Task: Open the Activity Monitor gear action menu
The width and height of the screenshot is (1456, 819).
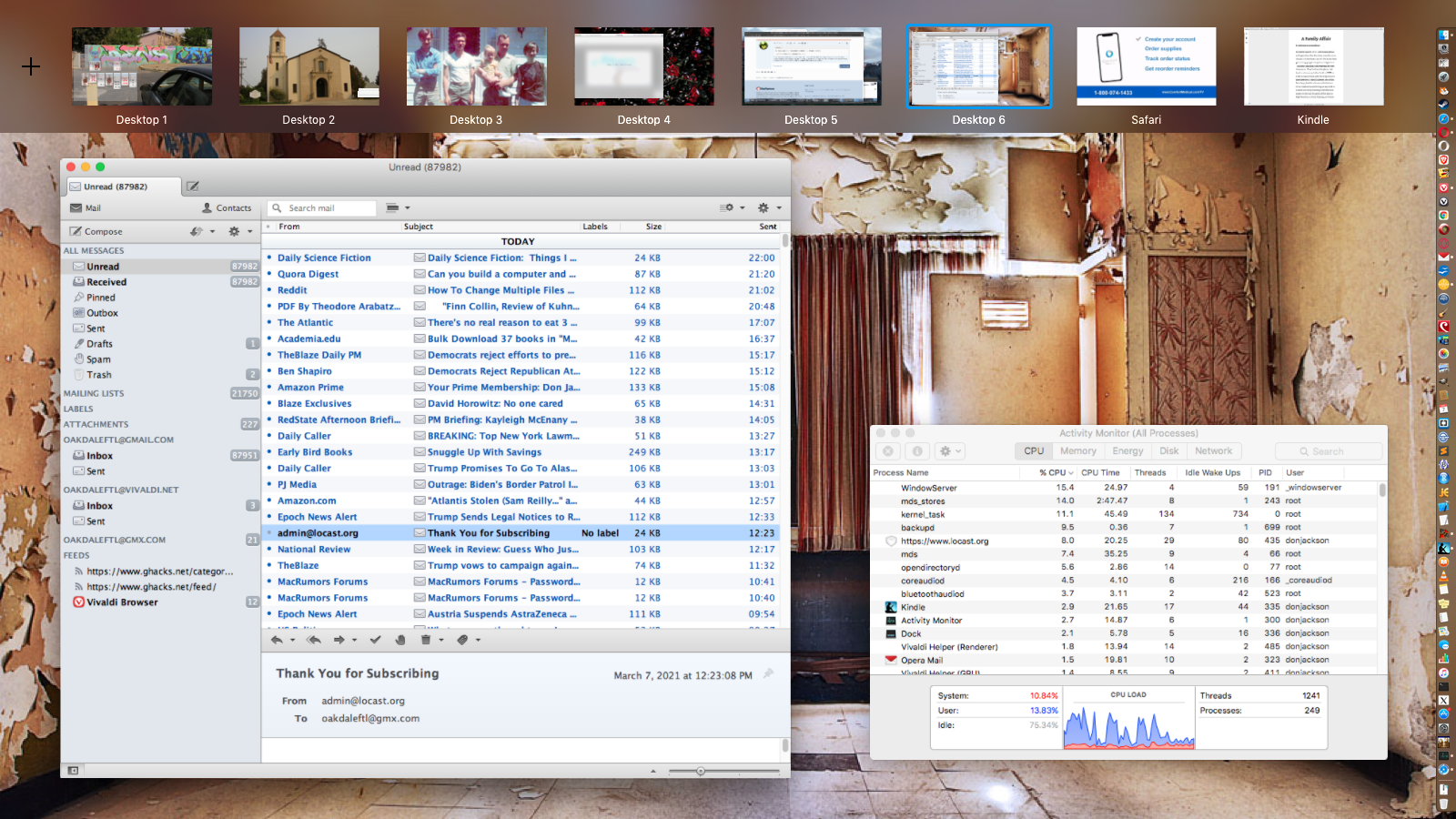Action: (950, 451)
